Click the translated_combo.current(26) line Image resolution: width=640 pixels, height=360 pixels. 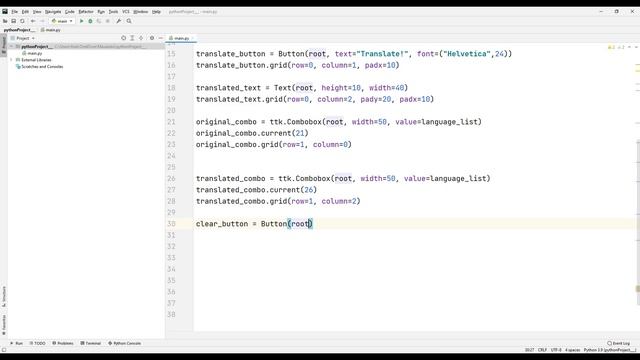[x=256, y=190]
